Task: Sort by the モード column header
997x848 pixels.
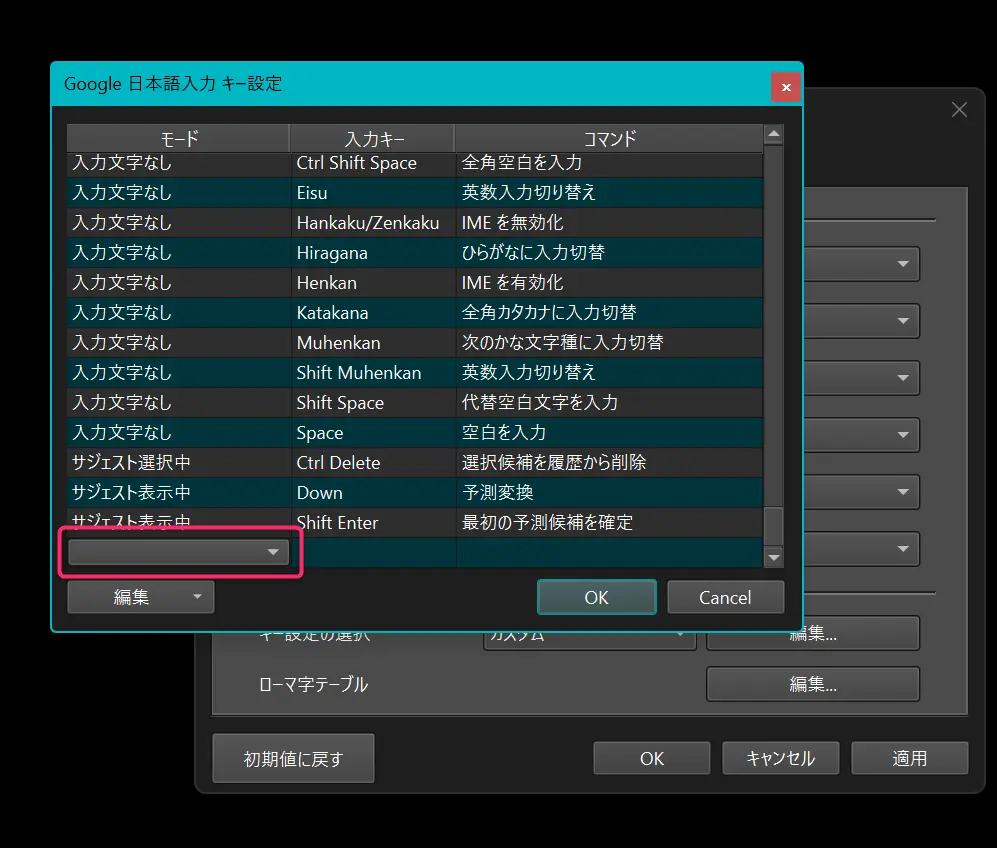Action: (179, 139)
